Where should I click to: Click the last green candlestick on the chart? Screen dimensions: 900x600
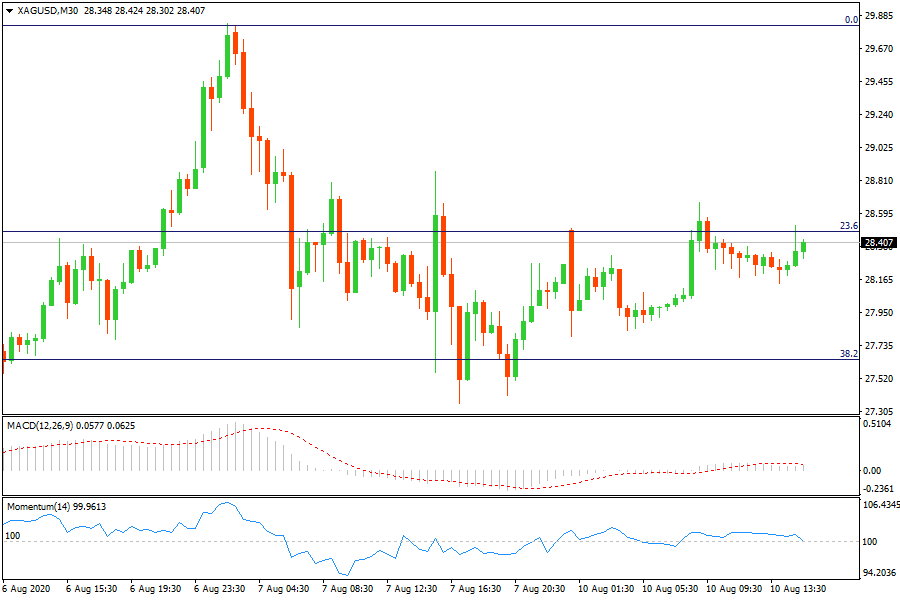(x=804, y=246)
